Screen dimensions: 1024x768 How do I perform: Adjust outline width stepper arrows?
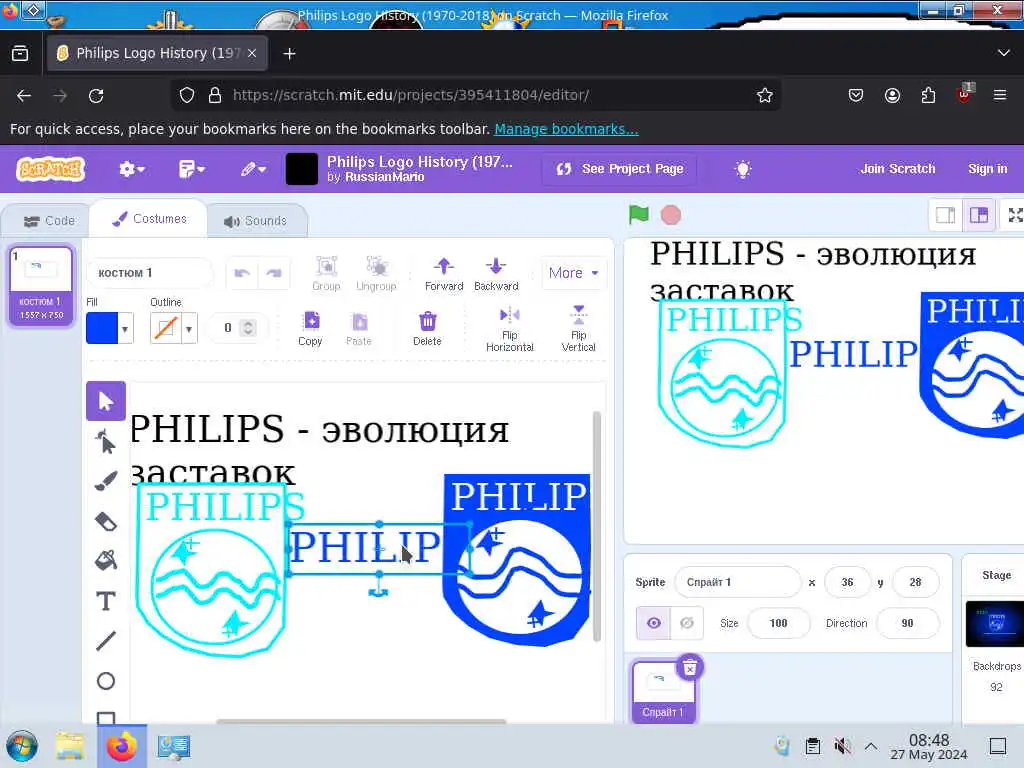coord(248,328)
